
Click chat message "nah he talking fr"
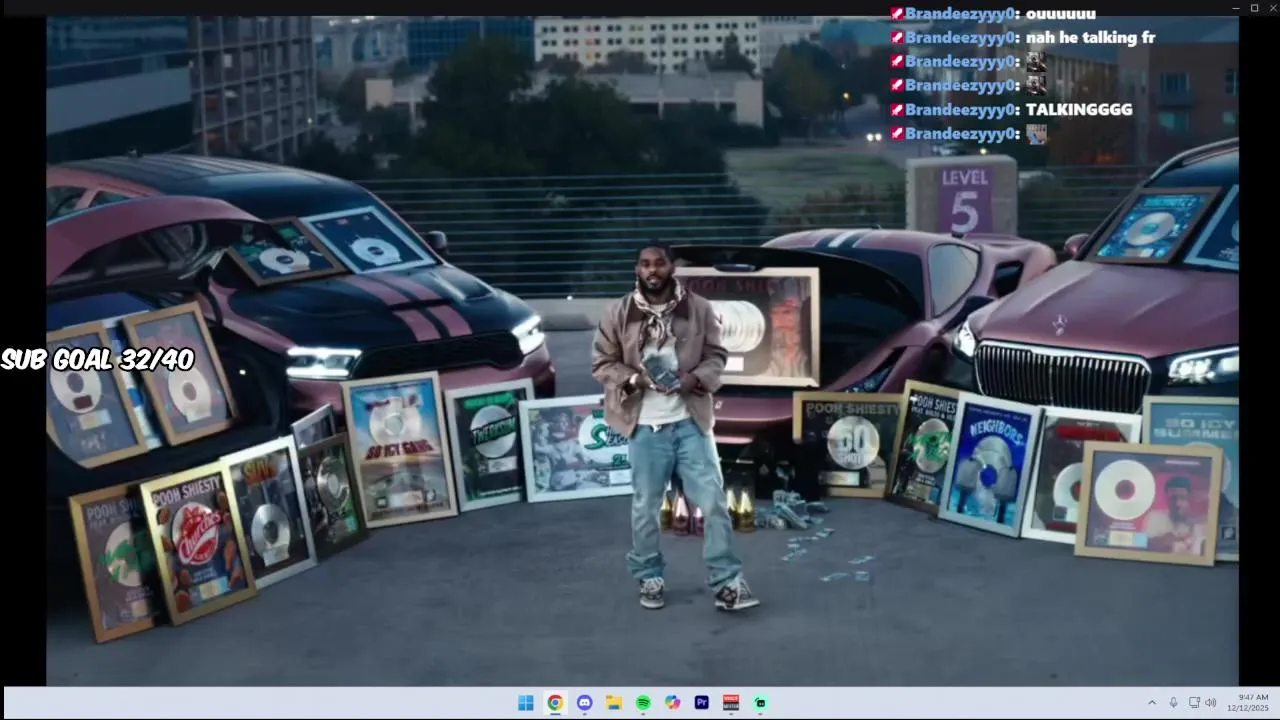tap(1090, 38)
